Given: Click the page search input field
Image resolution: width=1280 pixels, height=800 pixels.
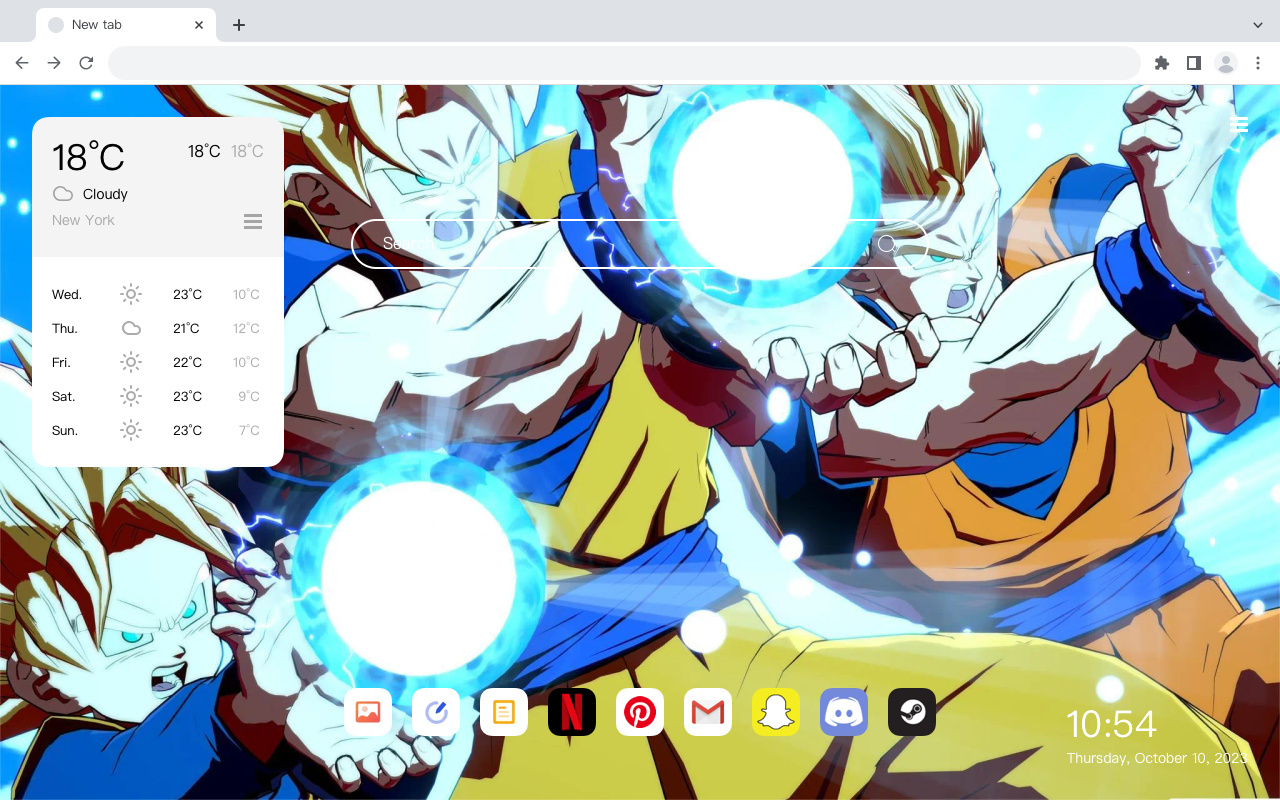Looking at the screenshot, I should (640, 244).
